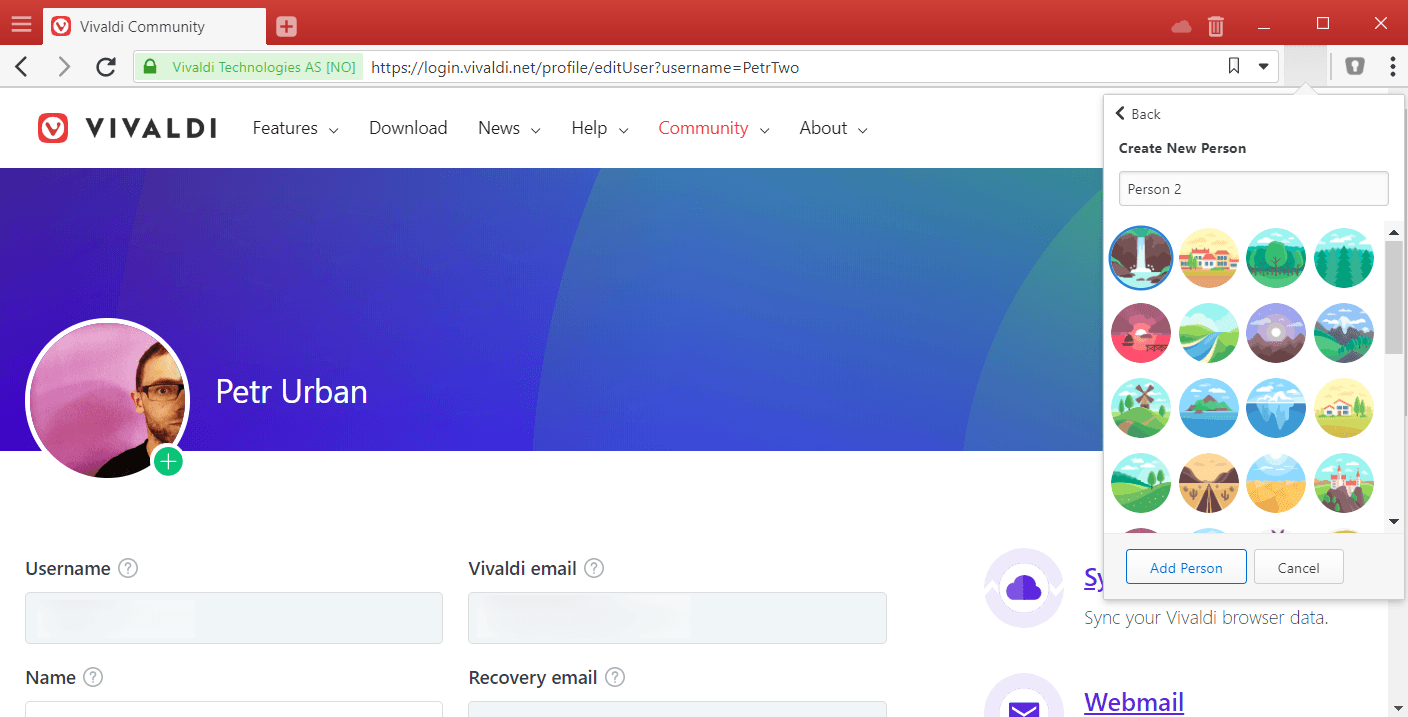
Task: Expand the News menu
Action: point(509,128)
